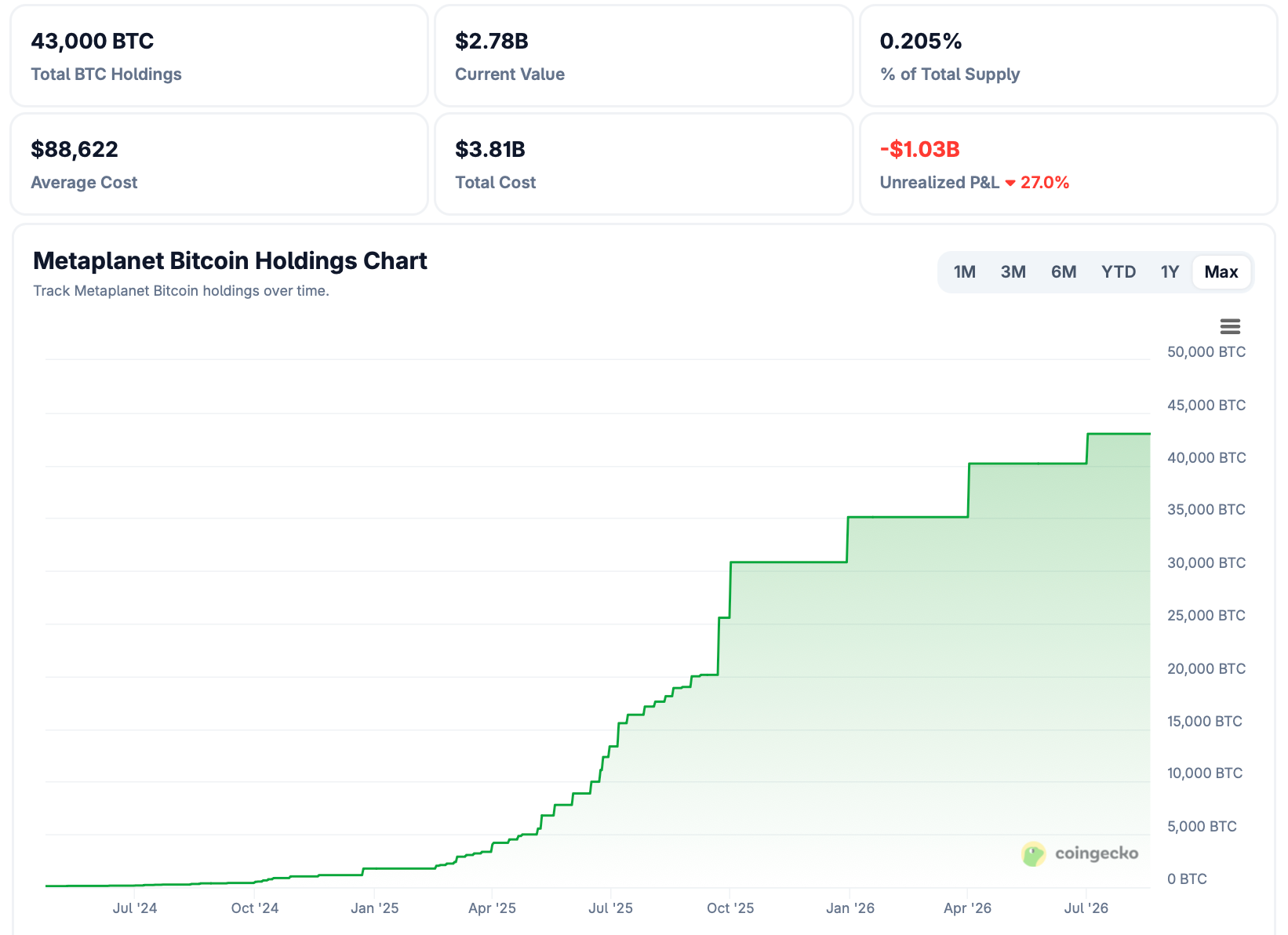1288x935 pixels.
Task: Click the Current Value label
Action: pos(510,75)
